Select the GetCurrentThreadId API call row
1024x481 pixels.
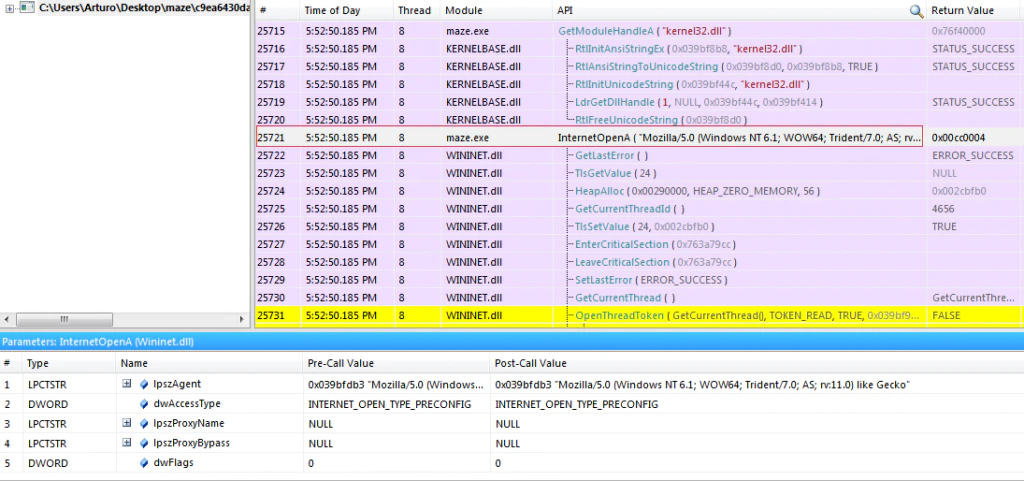639,209
